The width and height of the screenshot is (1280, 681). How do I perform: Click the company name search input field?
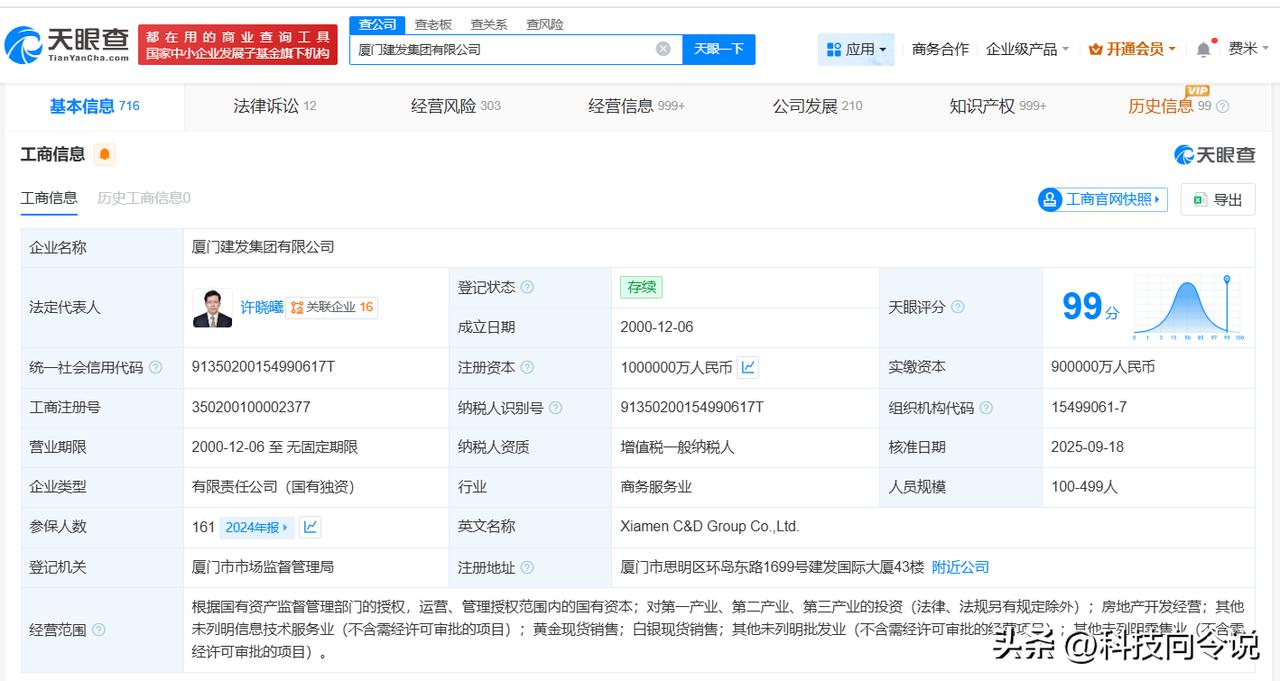[x=500, y=49]
